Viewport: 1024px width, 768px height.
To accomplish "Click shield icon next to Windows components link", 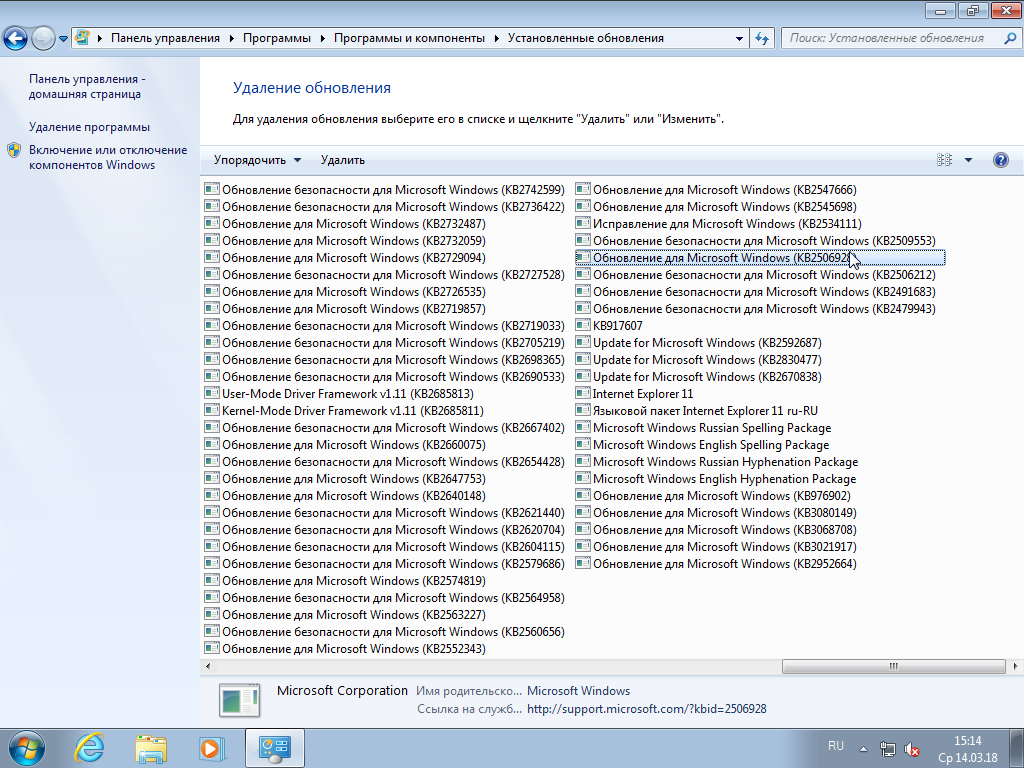I will pyautogui.click(x=14, y=150).
